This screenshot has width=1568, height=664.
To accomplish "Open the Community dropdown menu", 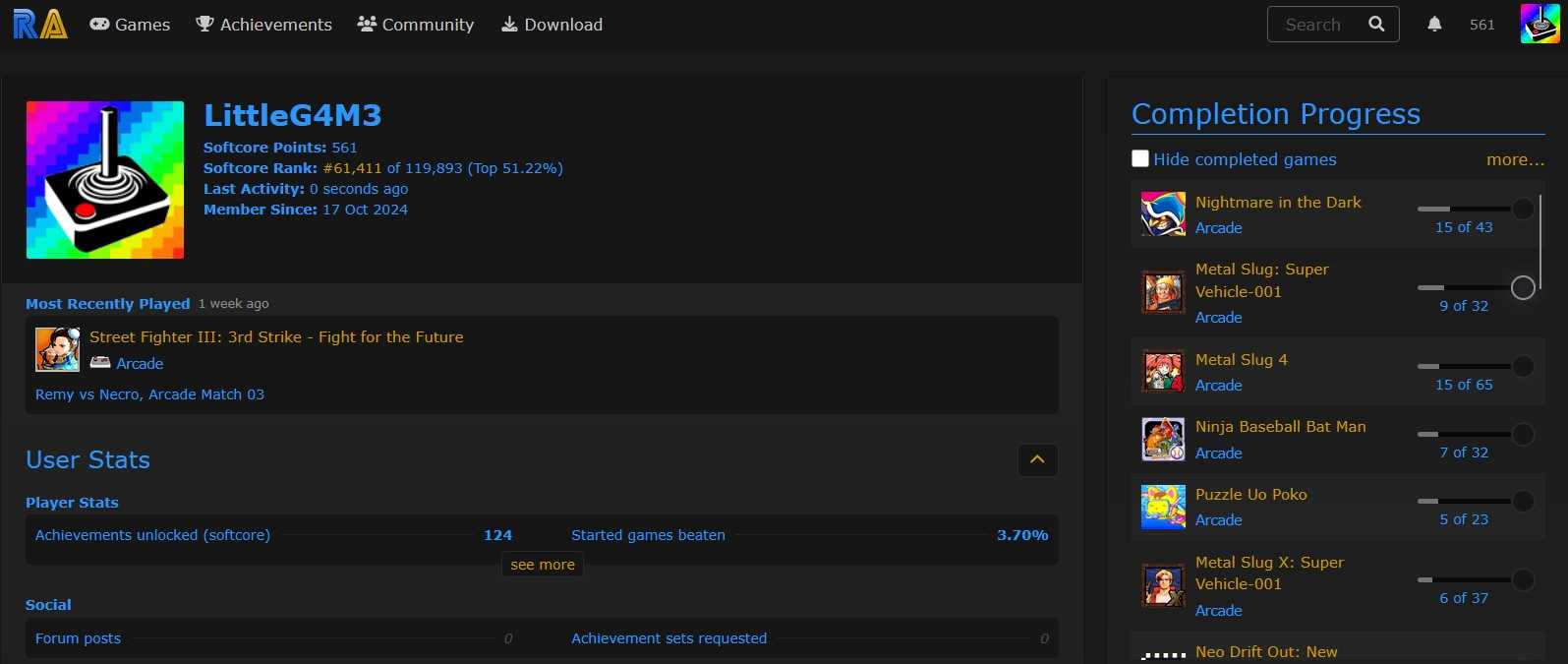I will click(x=415, y=25).
